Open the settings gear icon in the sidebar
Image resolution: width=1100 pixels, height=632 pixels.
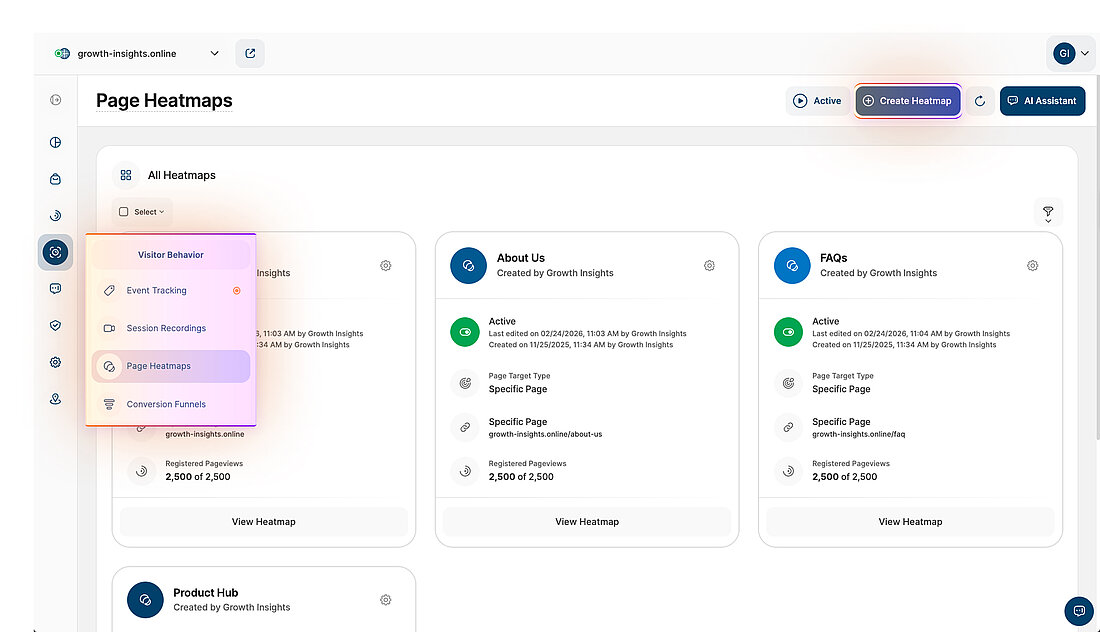(x=55, y=362)
